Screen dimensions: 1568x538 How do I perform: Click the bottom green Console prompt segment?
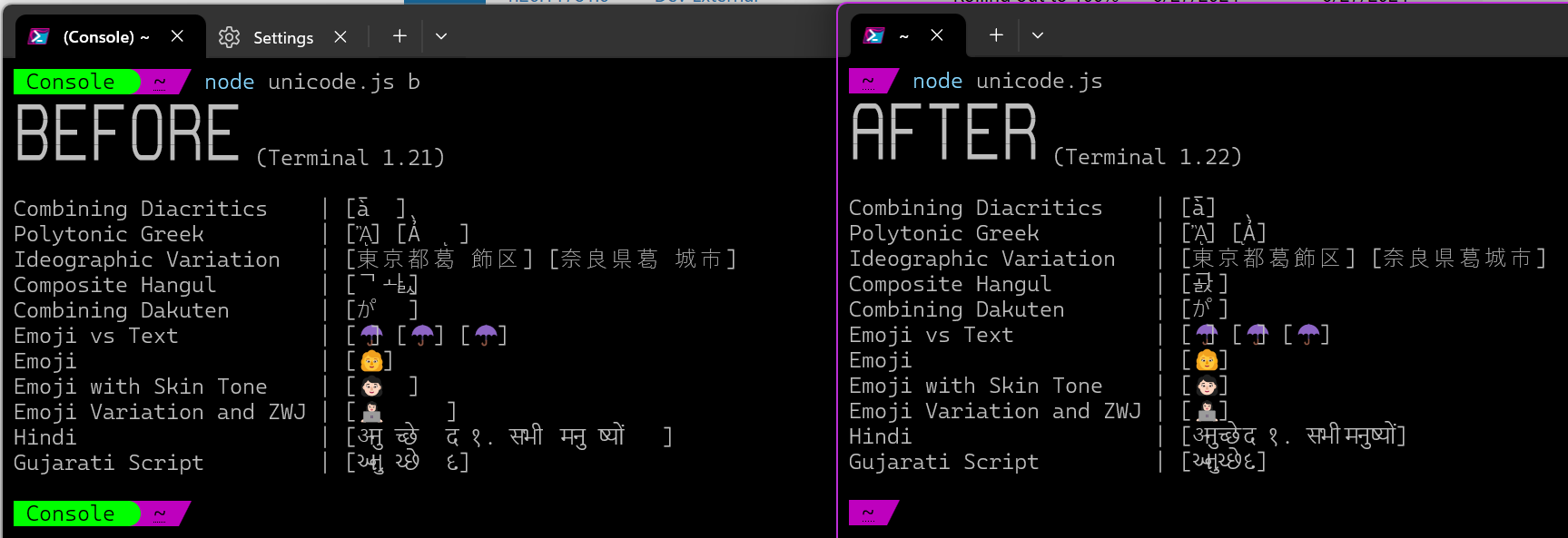[x=77, y=514]
